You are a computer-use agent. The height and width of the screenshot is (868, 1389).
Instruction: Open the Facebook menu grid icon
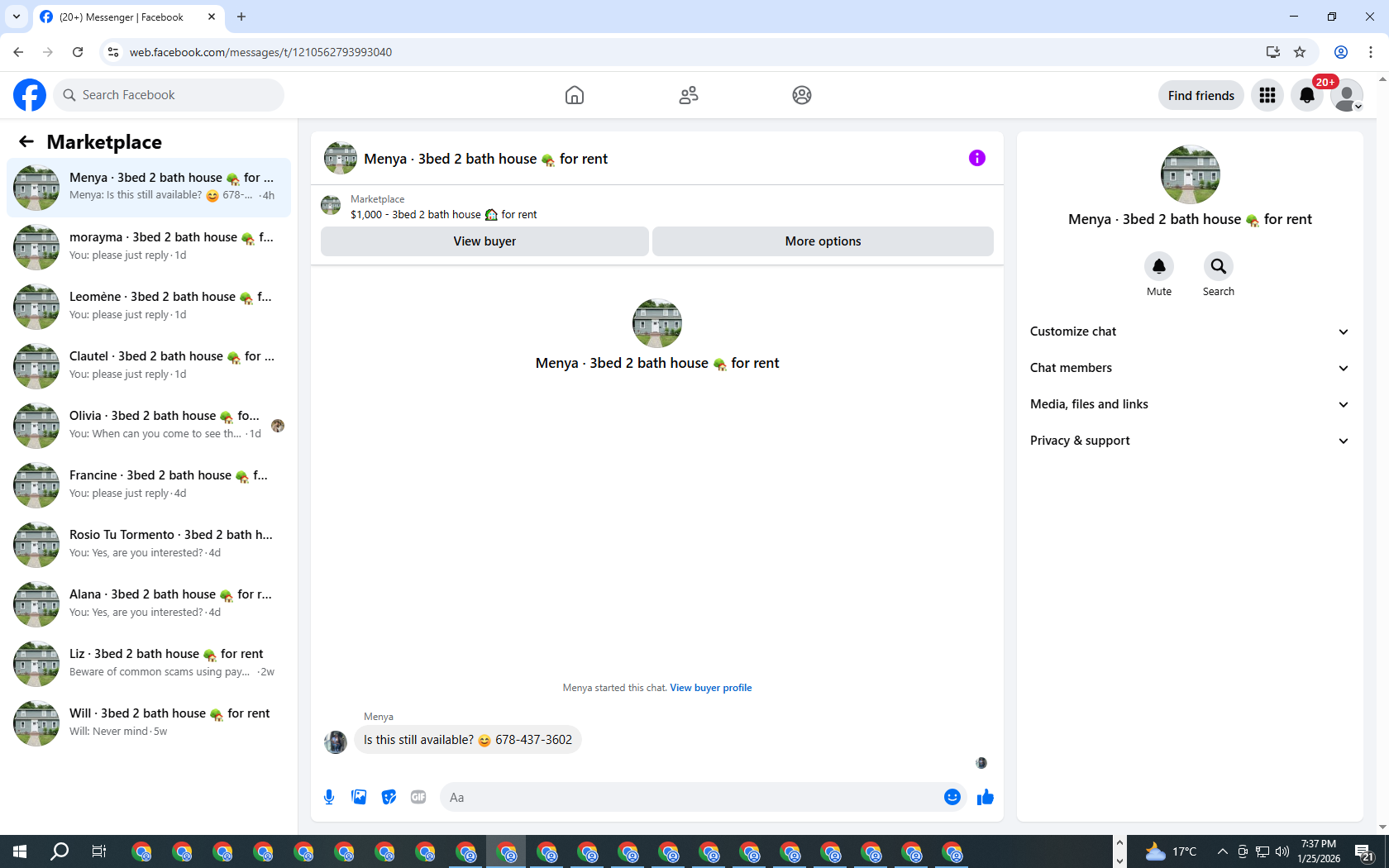pyautogui.click(x=1267, y=95)
